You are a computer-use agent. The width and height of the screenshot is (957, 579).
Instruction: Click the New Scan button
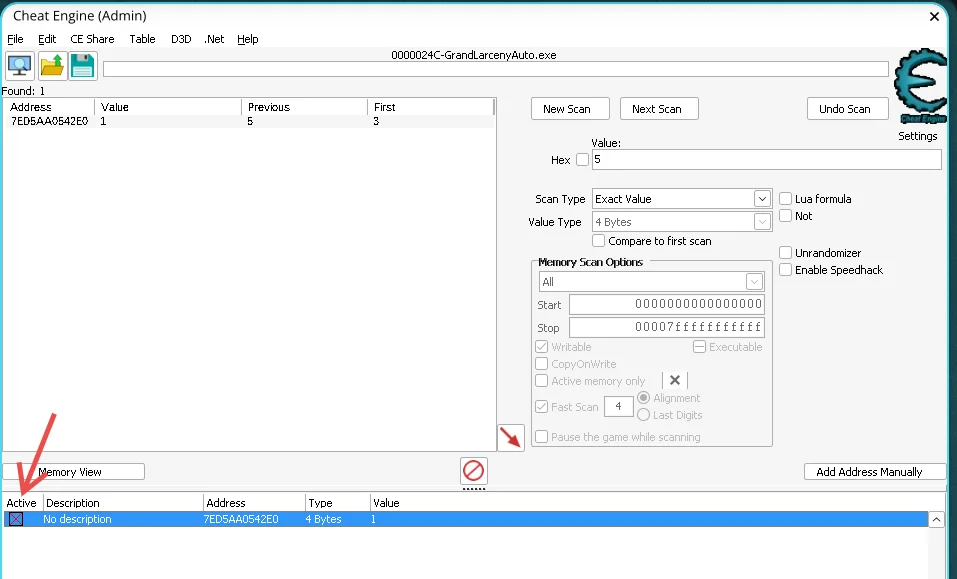pos(570,109)
